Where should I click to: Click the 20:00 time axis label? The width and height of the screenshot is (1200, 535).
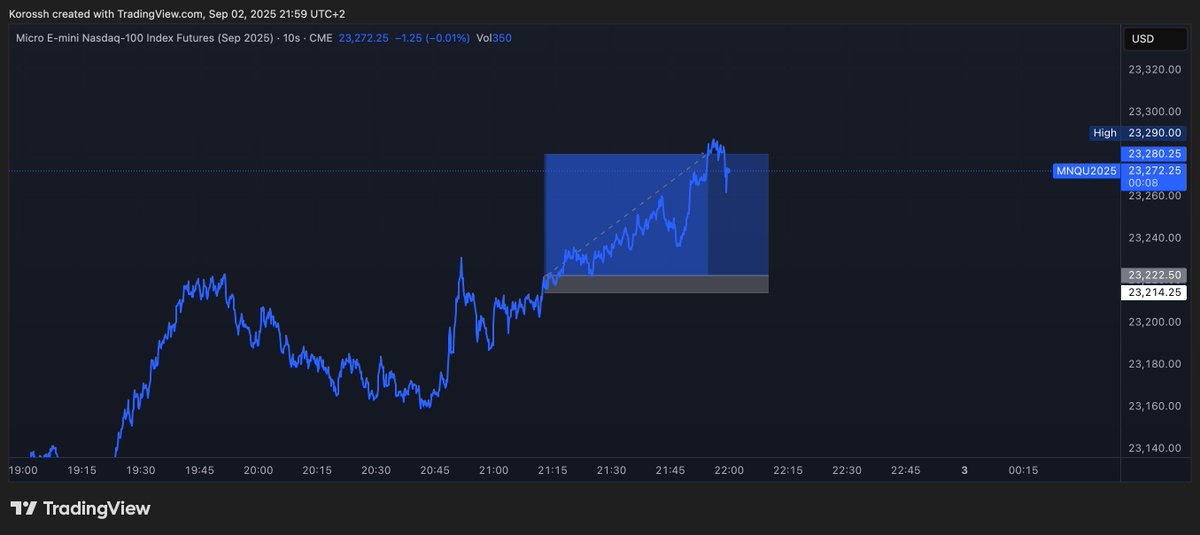pyautogui.click(x=258, y=471)
